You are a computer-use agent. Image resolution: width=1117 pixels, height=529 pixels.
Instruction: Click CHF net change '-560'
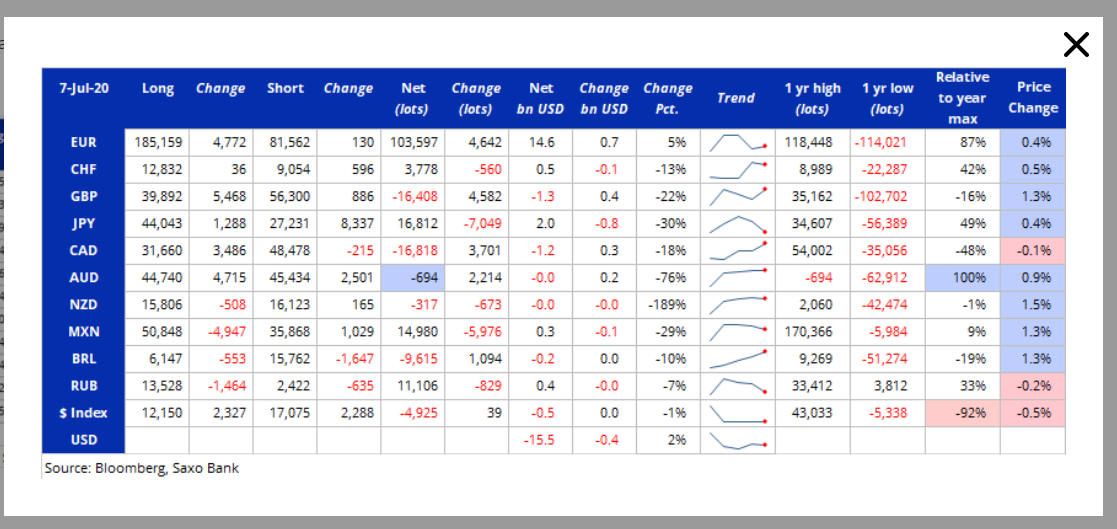[487, 169]
